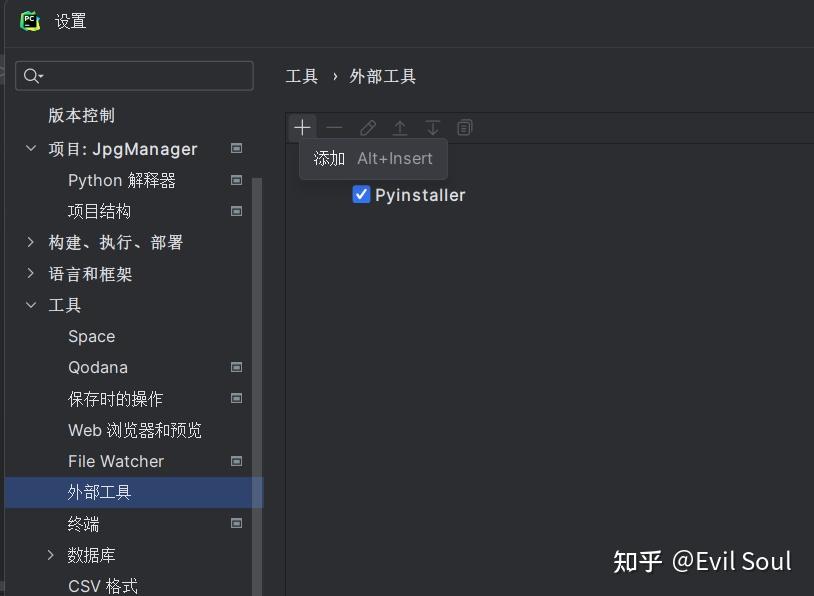The width and height of the screenshot is (814, 596).
Task: Click the Add (+) external tool button
Action: click(x=302, y=128)
